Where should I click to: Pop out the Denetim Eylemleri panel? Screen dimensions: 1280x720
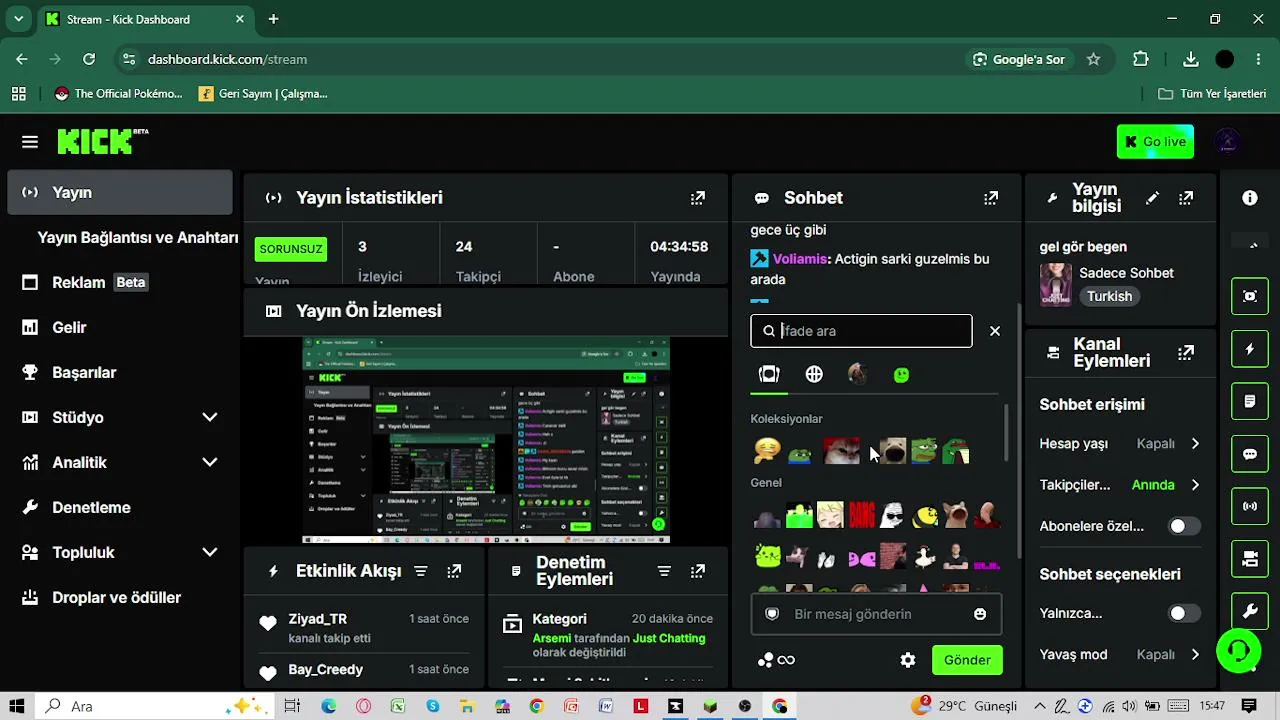(x=698, y=571)
